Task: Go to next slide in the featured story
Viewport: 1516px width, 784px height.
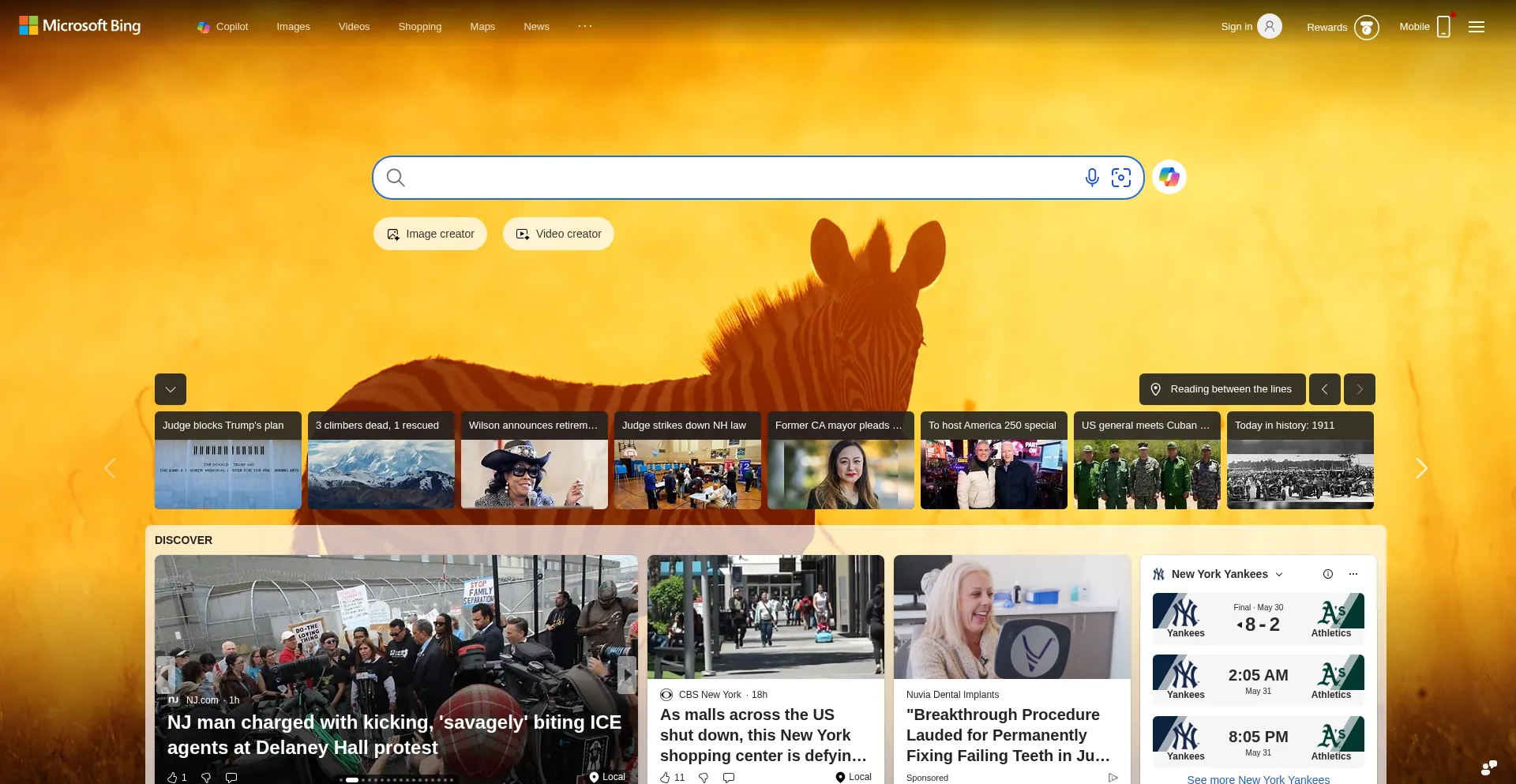Action: point(627,675)
